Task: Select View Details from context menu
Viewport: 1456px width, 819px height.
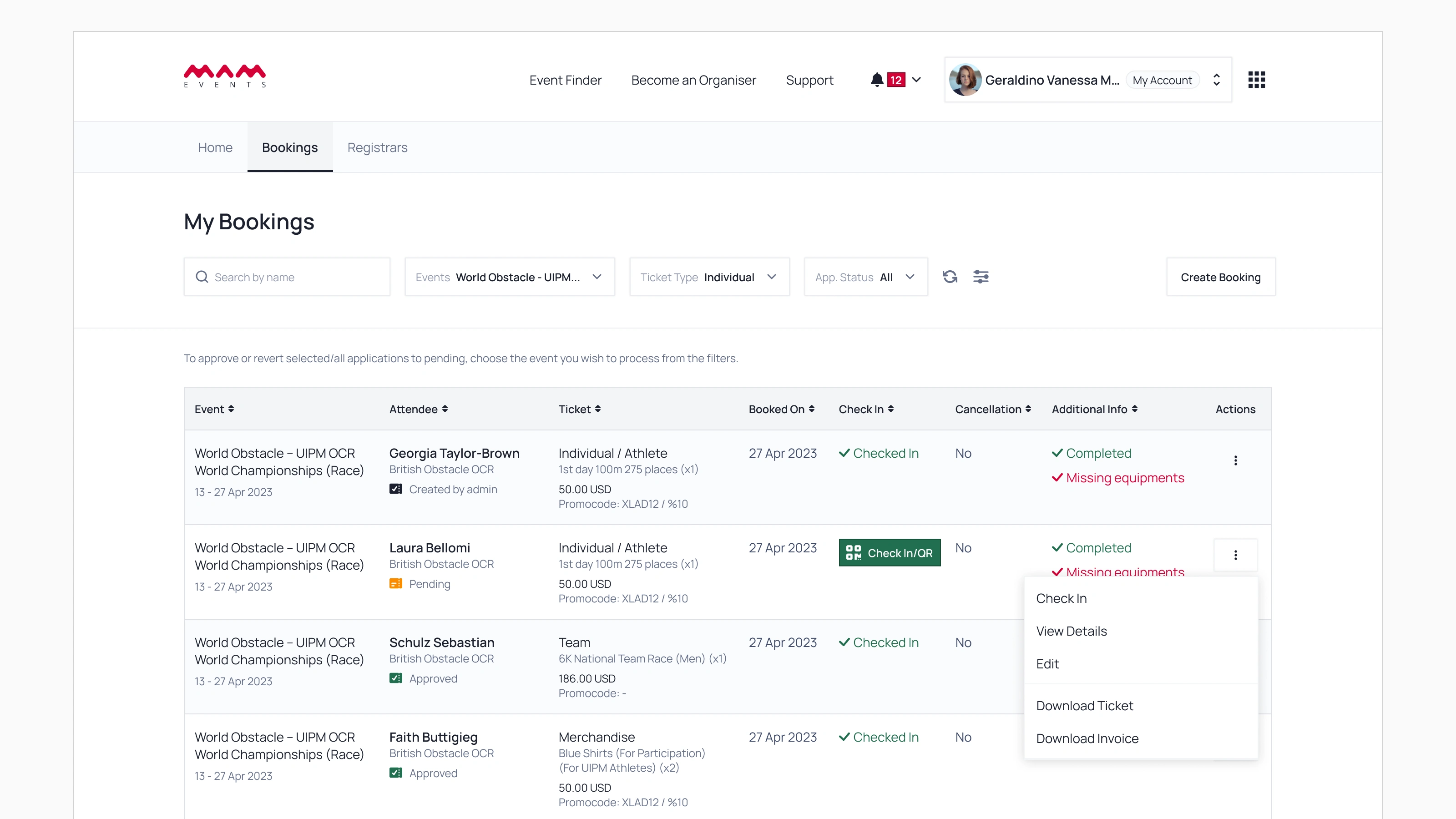Action: [x=1141, y=632]
